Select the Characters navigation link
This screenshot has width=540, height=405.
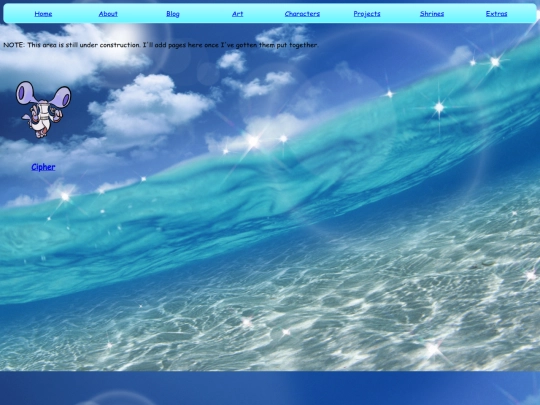[x=302, y=14]
